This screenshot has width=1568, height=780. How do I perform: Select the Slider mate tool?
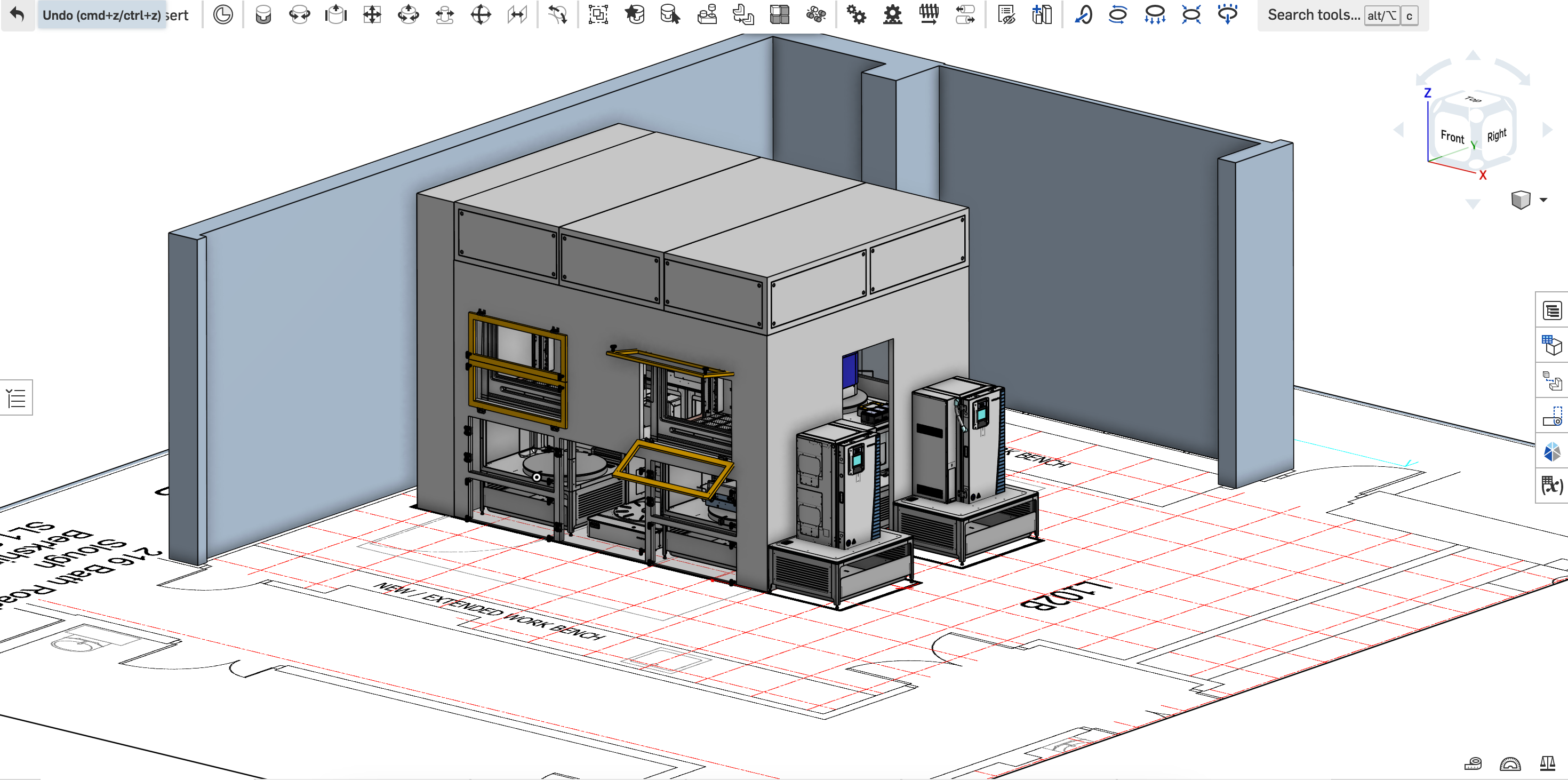pos(335,14)
